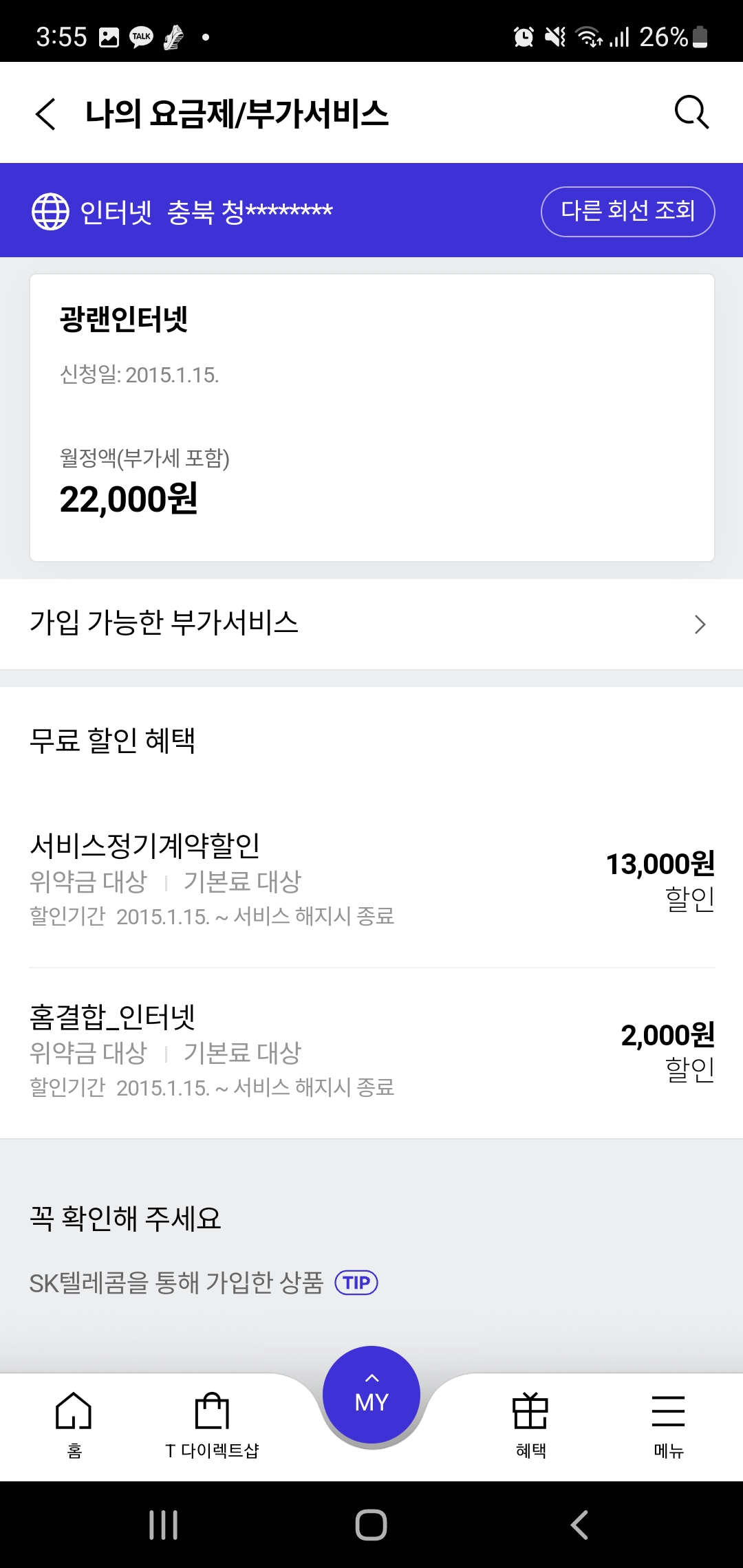Expand the floating MY button
The width and height of the screenshot is (743, 1568).
(371, 1395)
